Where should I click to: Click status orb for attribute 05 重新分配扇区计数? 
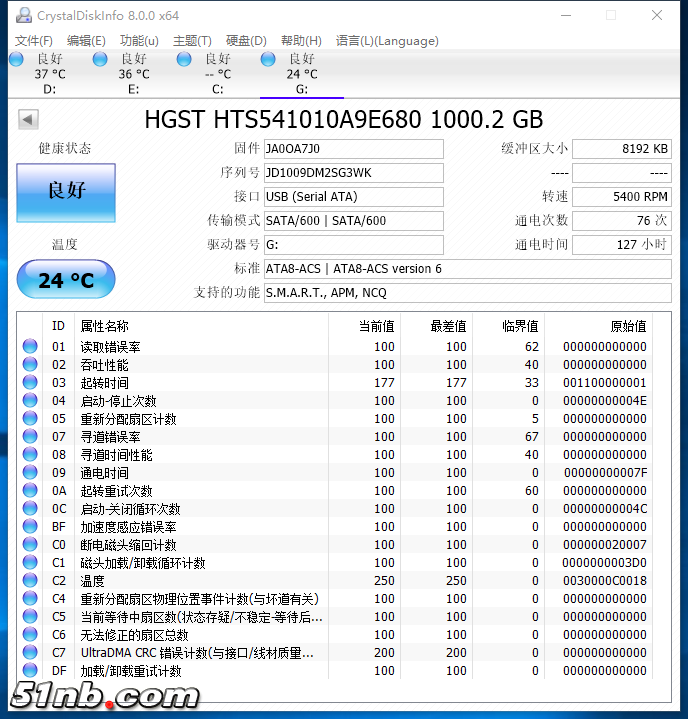pos(30,419)
